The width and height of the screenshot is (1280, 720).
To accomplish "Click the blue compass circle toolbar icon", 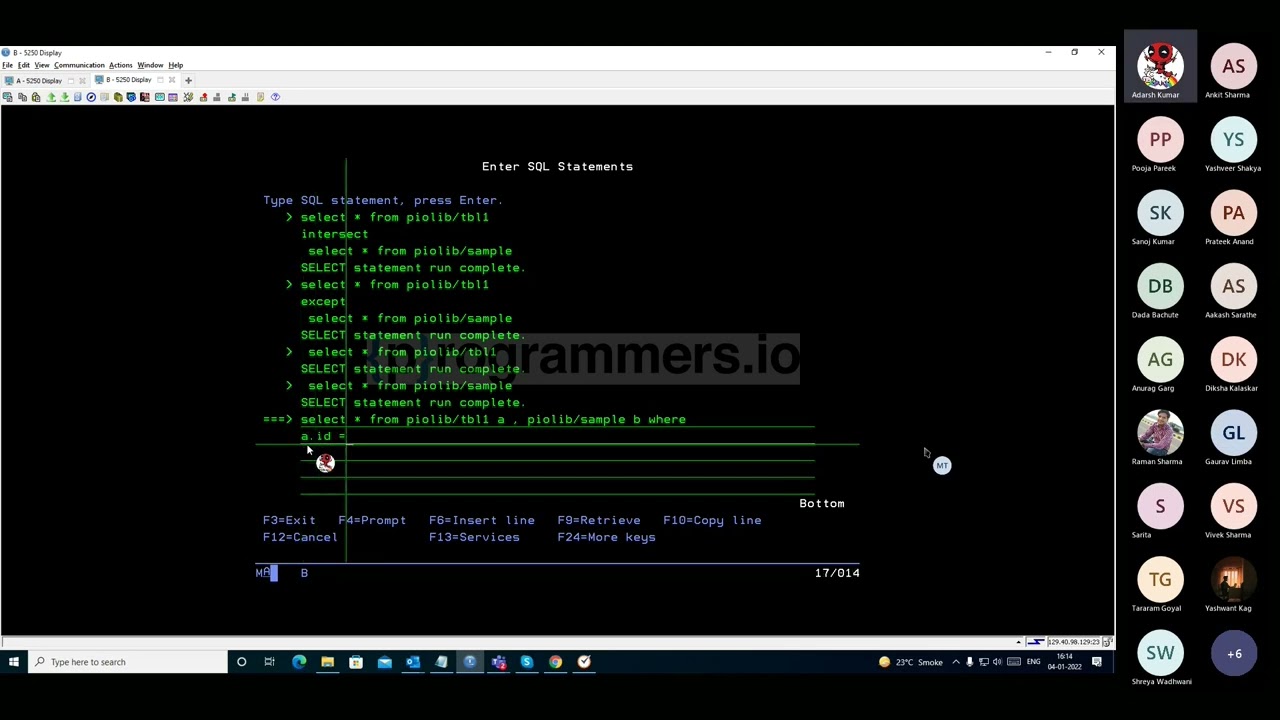I will point(91,97).
